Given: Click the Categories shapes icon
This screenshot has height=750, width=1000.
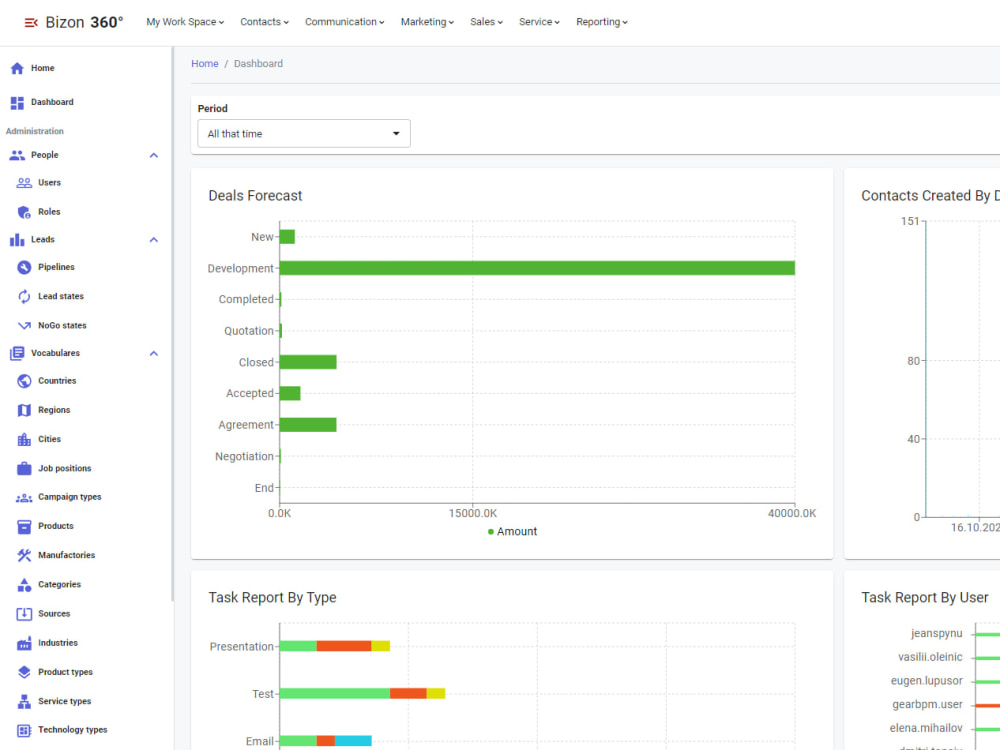Looking at the screenshot, I should (24, 585).
